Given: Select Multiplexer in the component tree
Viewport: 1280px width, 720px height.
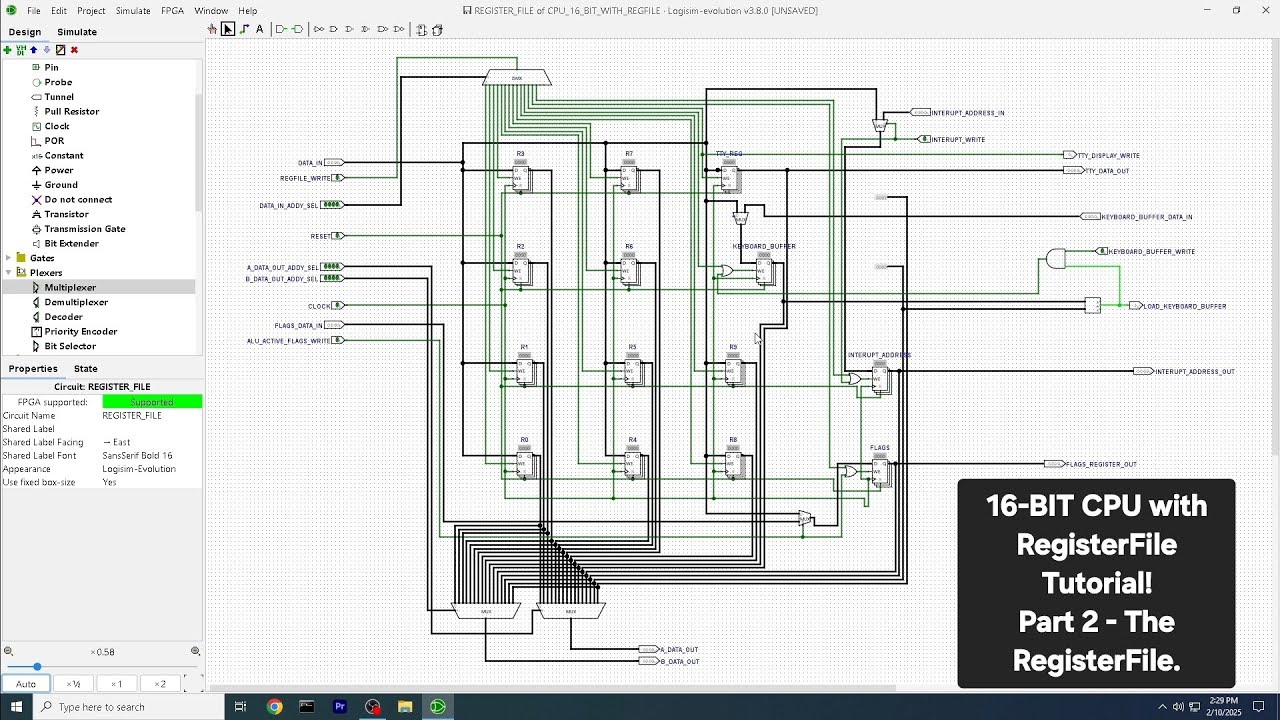Looking at the screenshot, I should [x=70, y=288].
